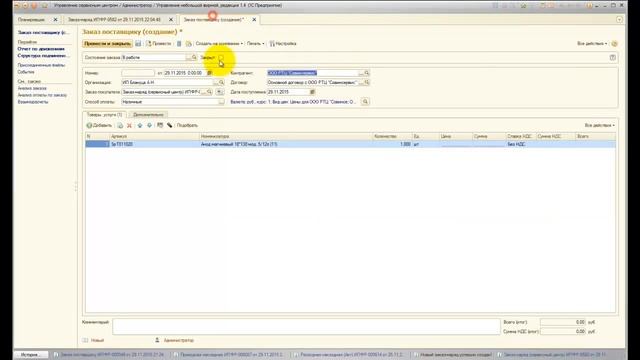Viewport: 640px width, 360px height.
Task: Close the 'Заказ-наряд' document tab
Action: 171,20
